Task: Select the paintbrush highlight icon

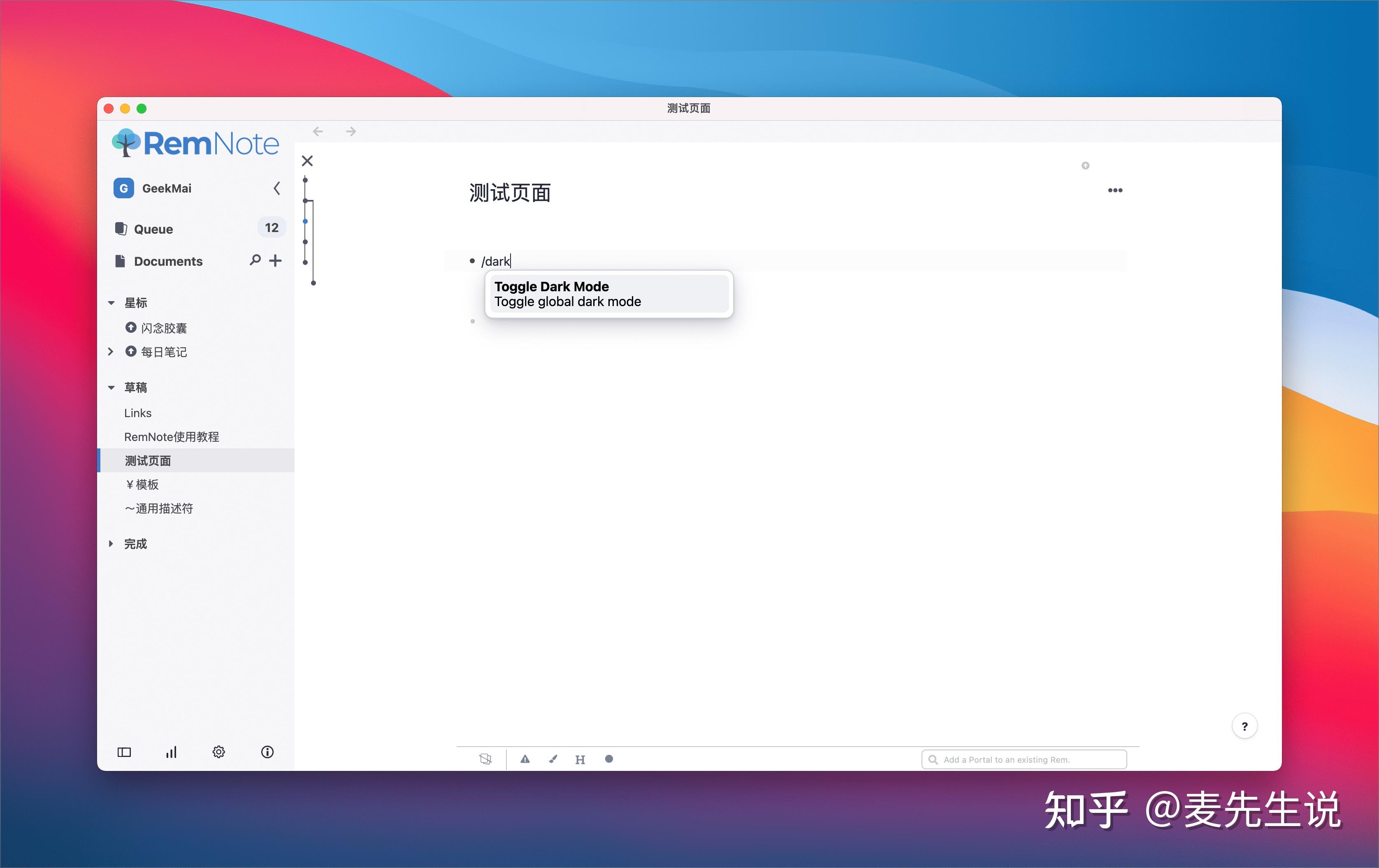Action: tap(553, 759)
